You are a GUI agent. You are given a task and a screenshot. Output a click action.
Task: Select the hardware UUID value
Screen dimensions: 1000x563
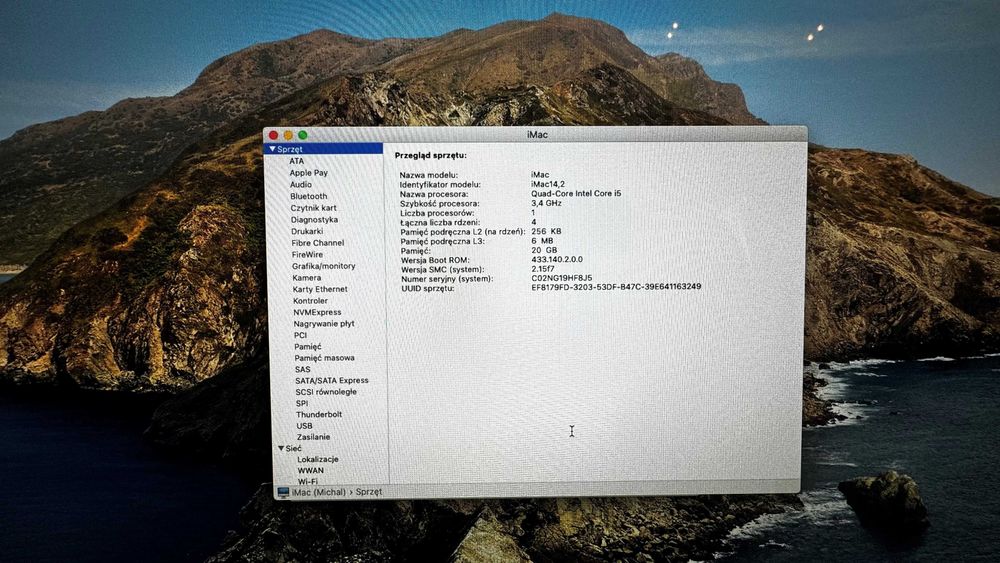point(616,287)
